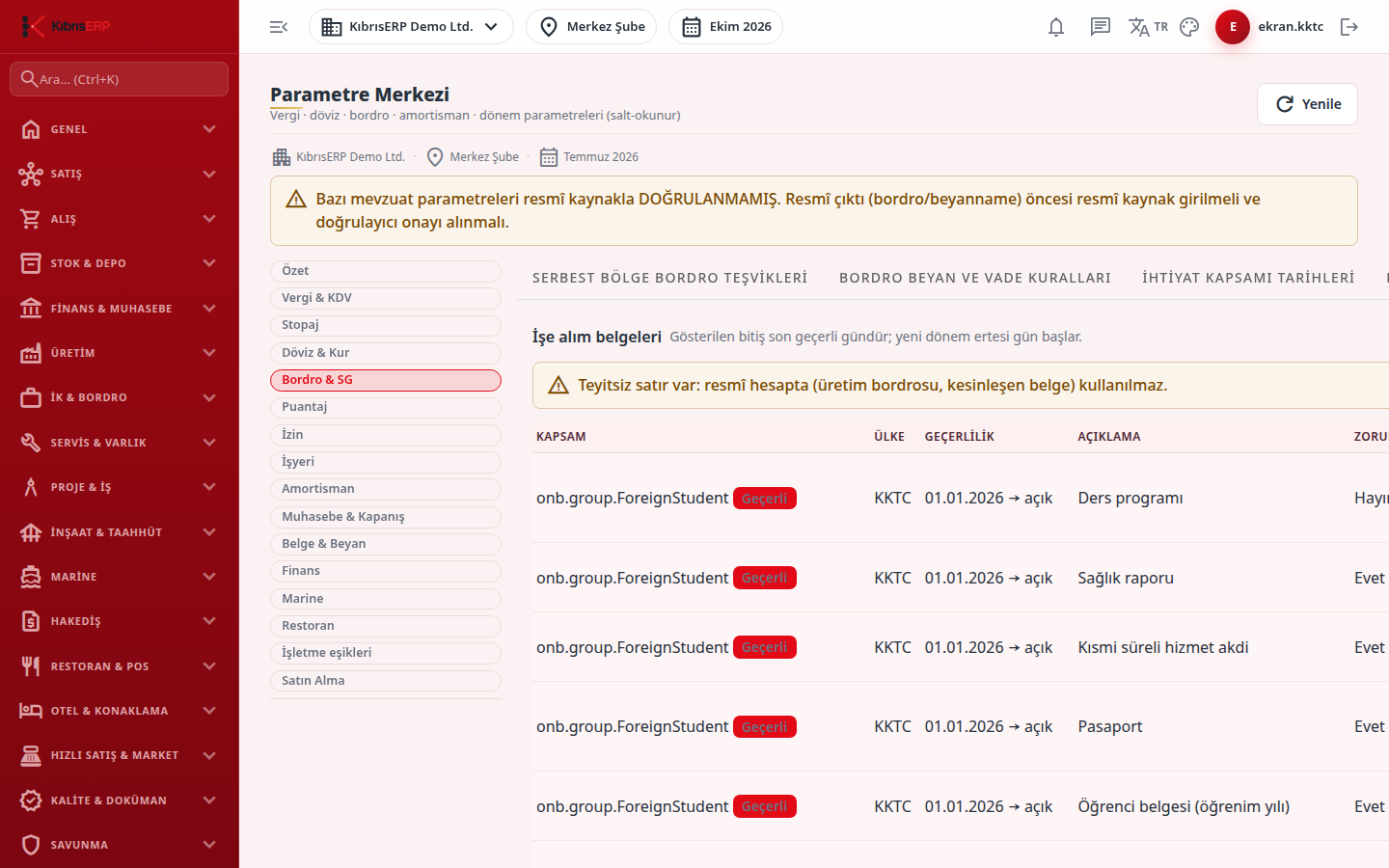
Task: Click the SATIŞ module icon
Action: pos(31,174)
